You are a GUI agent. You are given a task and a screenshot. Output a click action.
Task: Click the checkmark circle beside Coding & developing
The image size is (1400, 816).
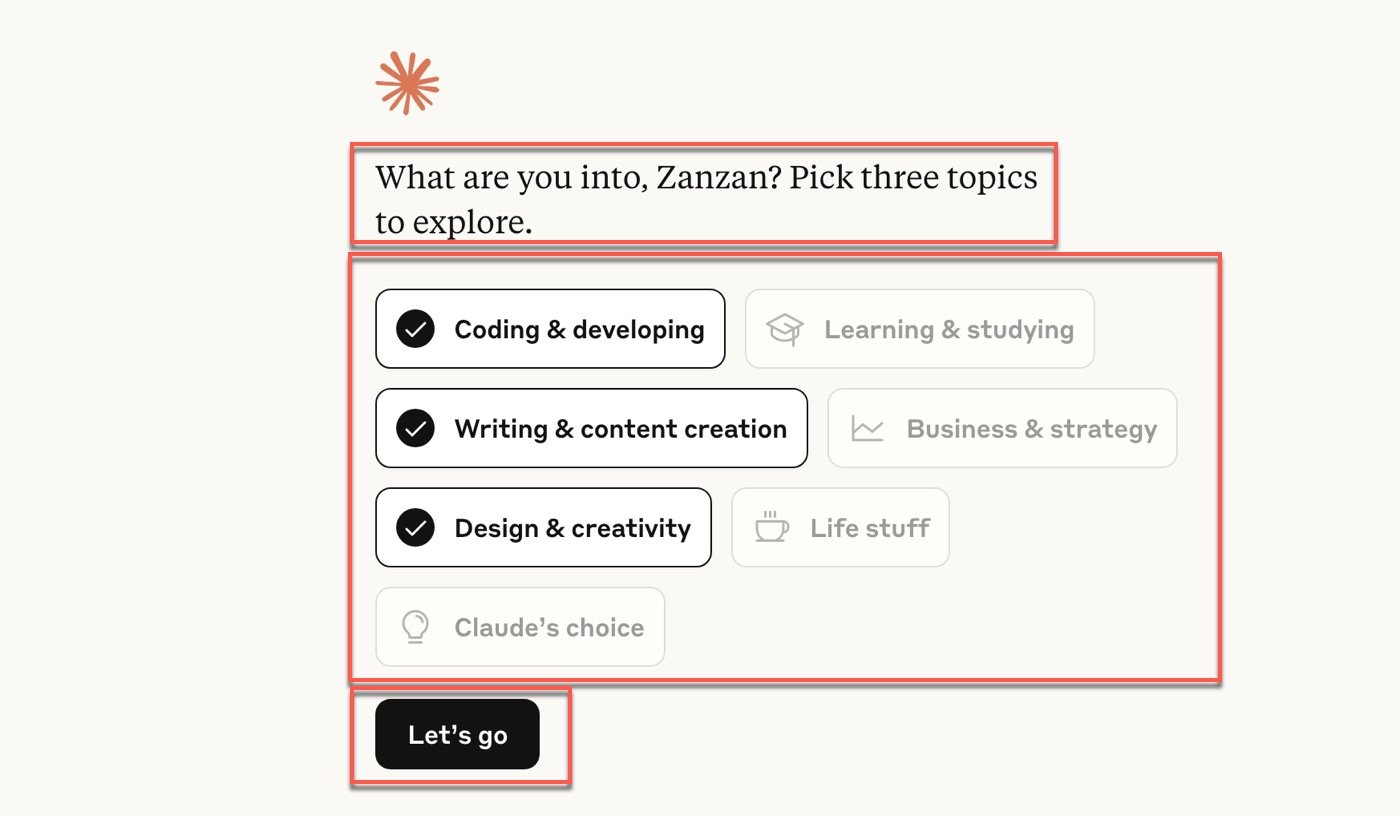coord(415,329)
